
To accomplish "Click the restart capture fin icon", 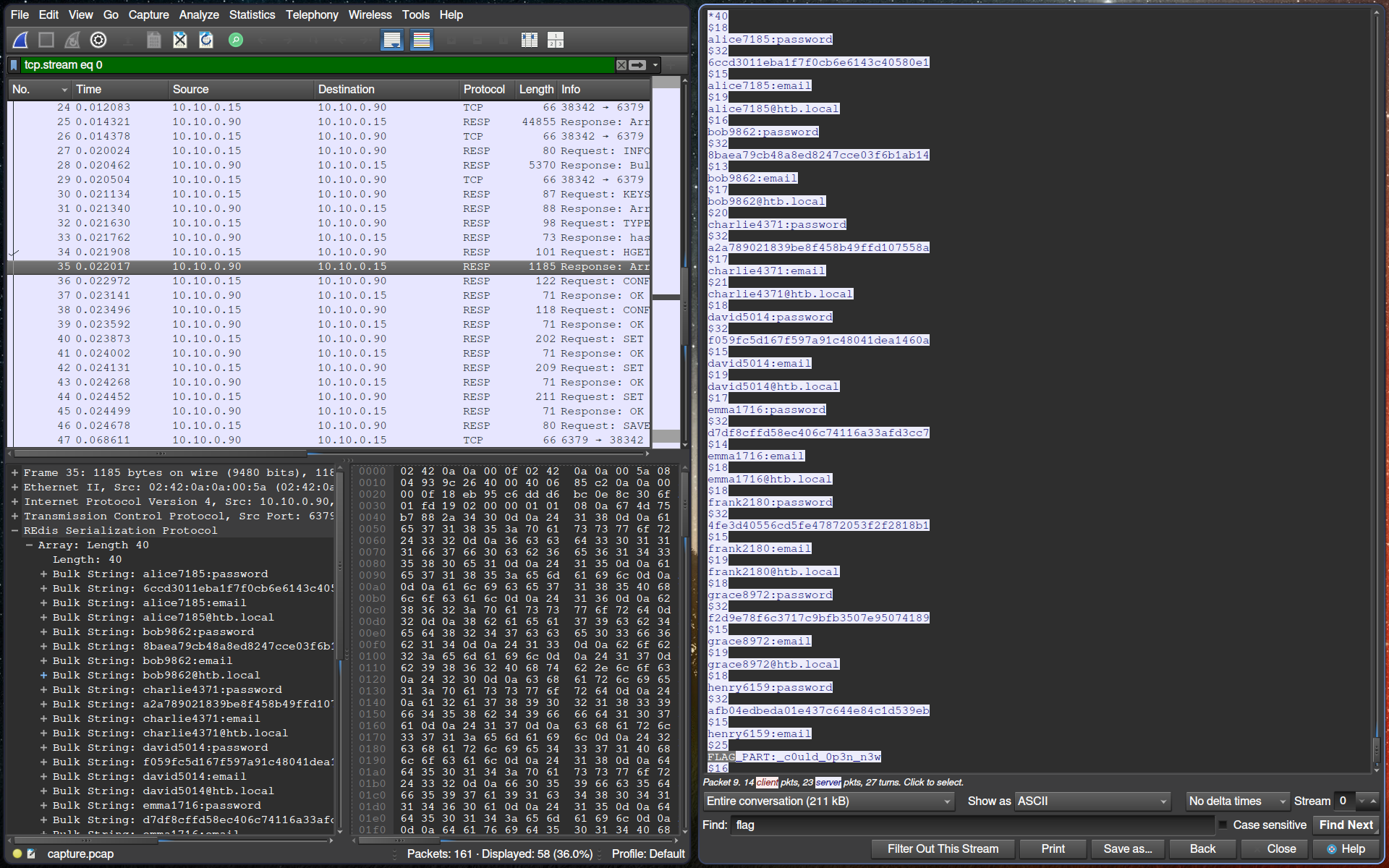I will click(72, 41).
